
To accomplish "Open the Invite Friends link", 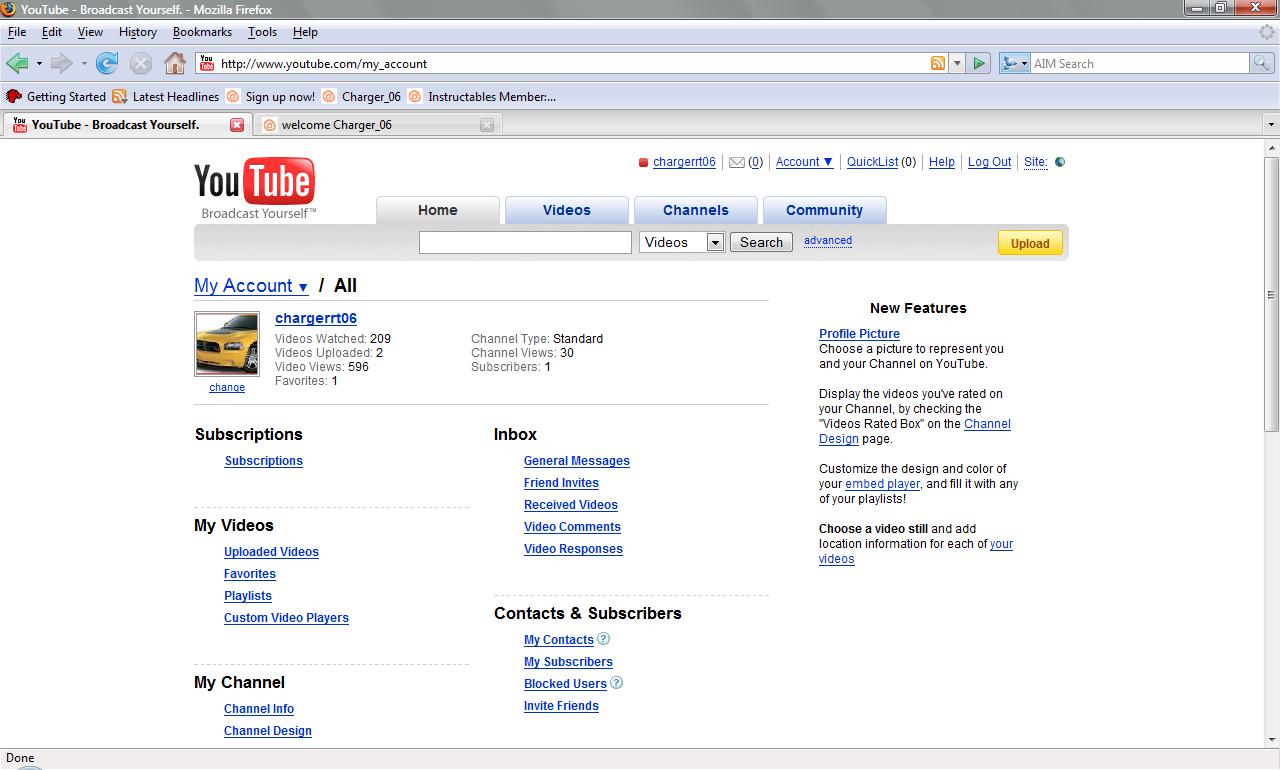I will (561, 706).
